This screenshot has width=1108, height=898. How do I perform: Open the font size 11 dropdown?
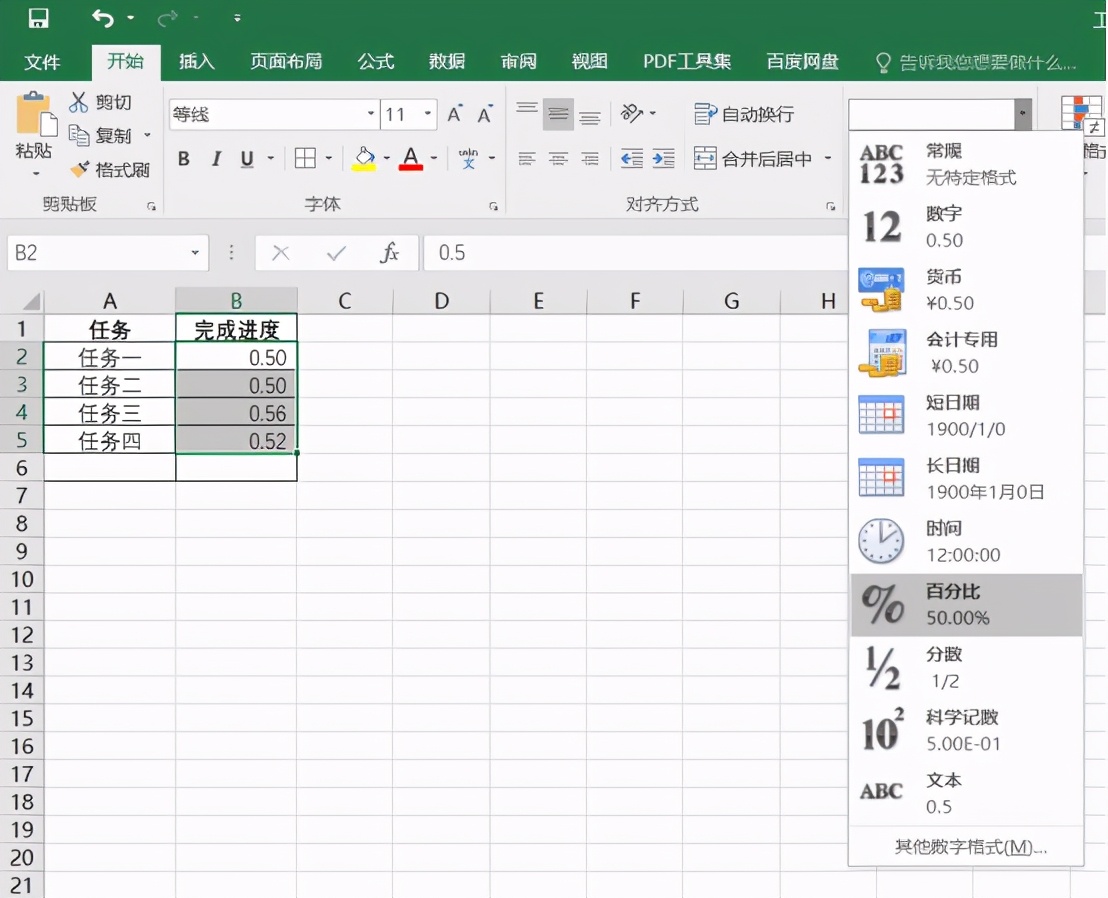pos(428,114)
